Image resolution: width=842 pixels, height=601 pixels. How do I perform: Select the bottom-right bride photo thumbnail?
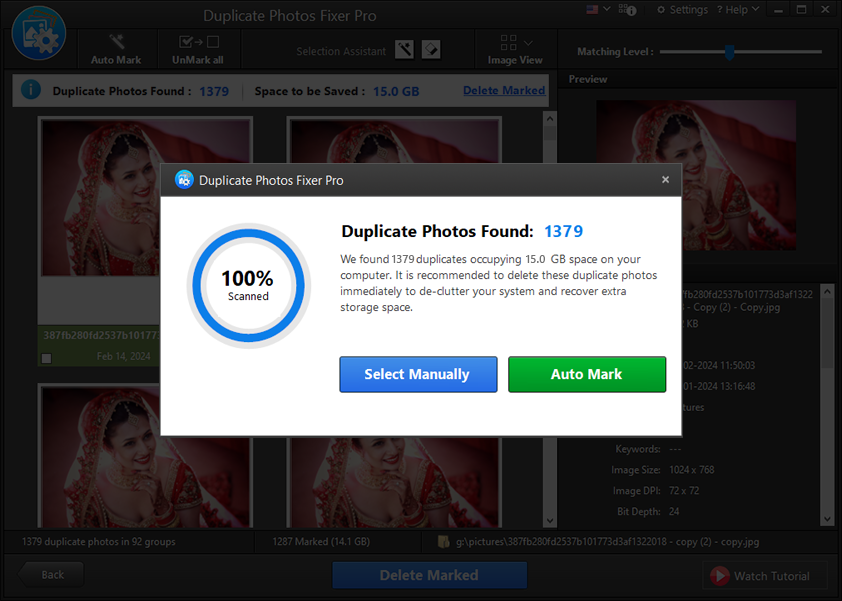[395, 482]
